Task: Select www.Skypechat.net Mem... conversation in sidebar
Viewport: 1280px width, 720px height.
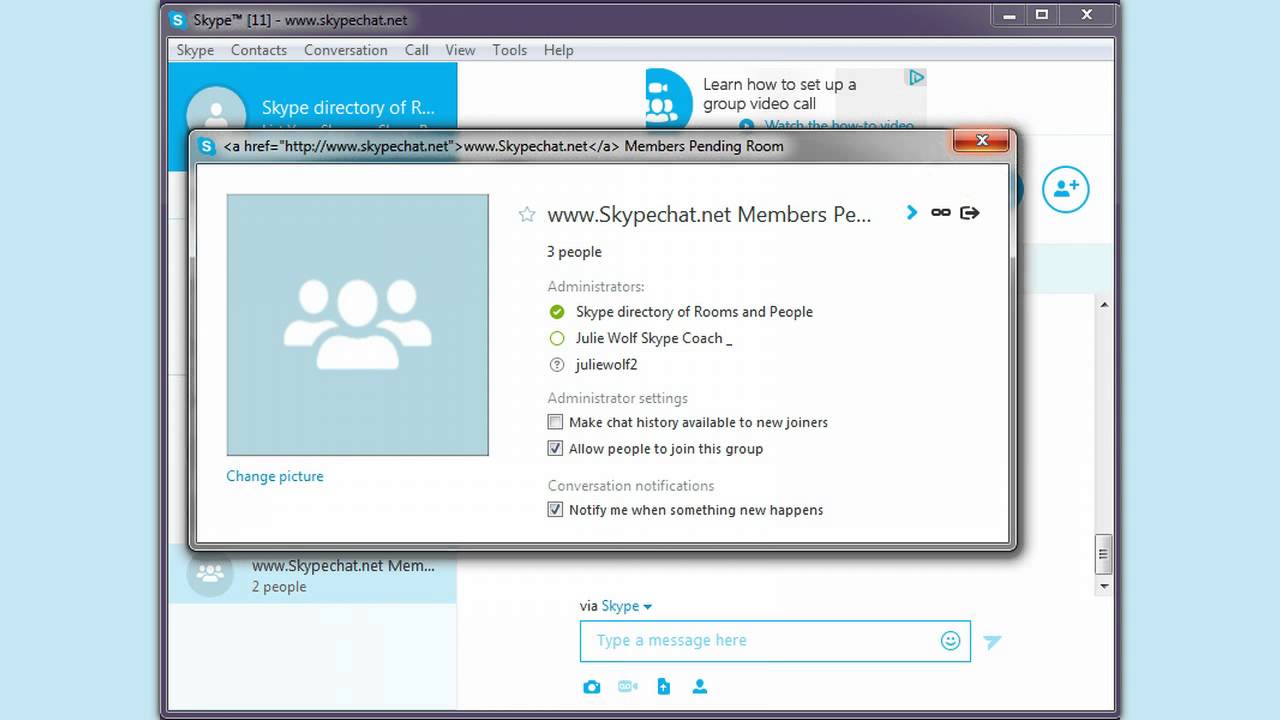Action: click(x=312, y=575)
